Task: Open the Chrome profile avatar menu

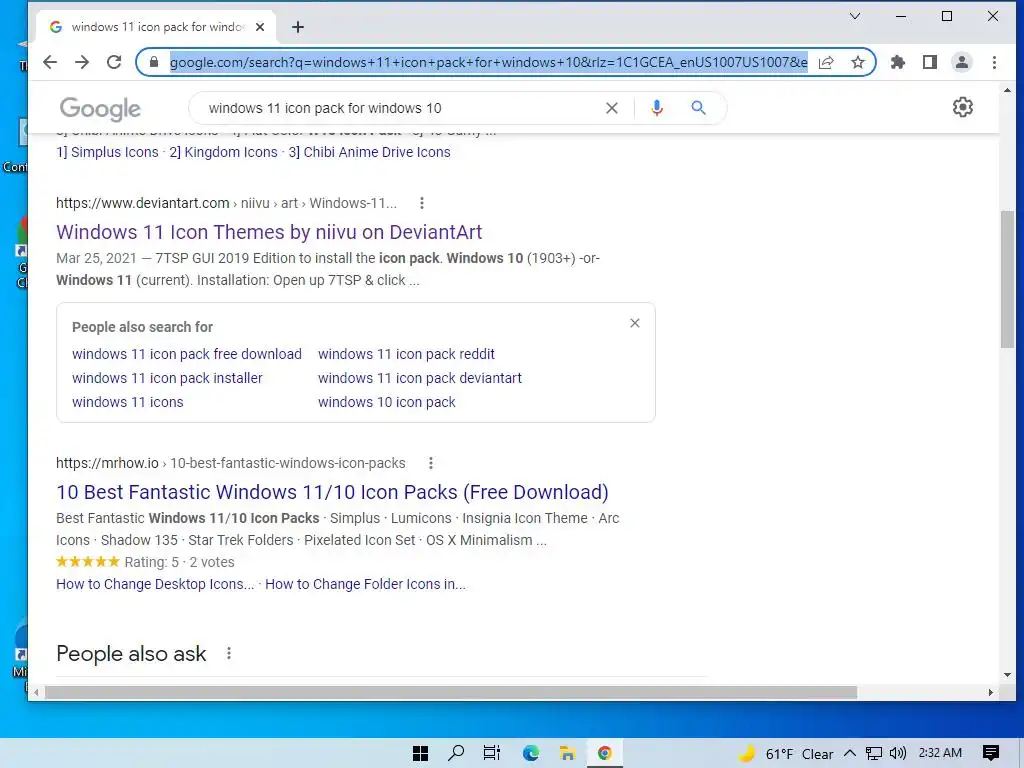Action: pos(962,62)
